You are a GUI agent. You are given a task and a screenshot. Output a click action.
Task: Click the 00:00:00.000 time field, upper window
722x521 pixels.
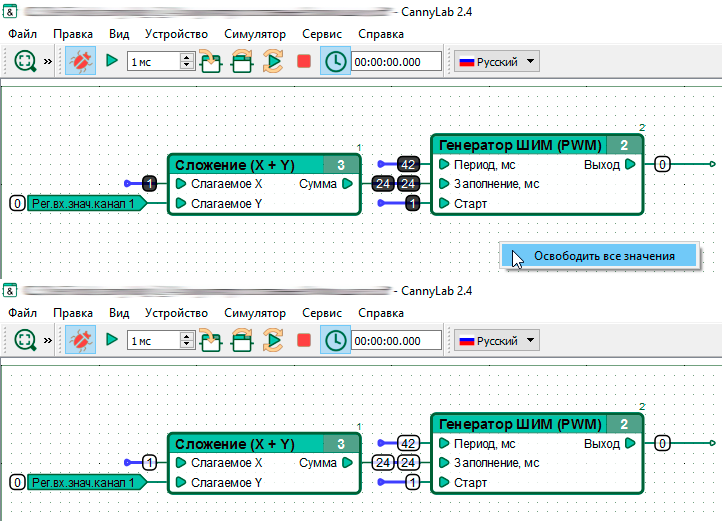click(x=396, y=61)
